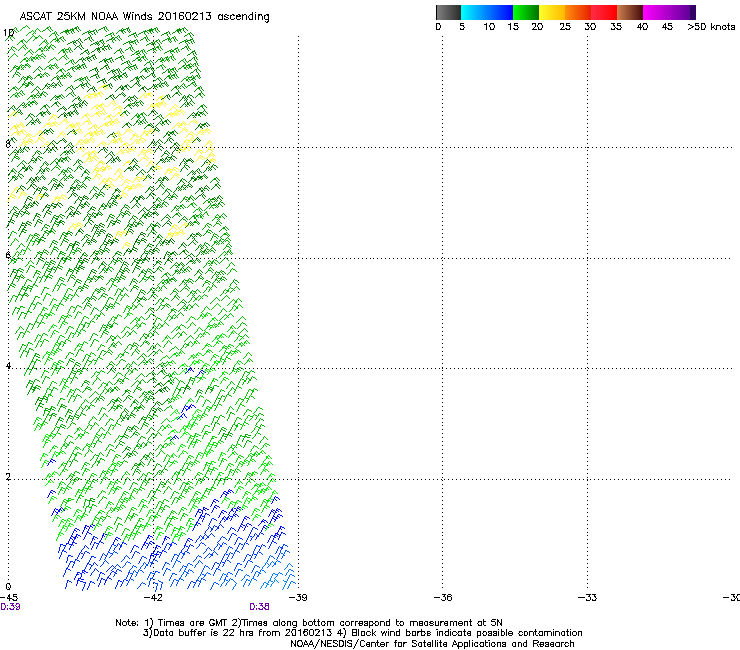Click the latitude label 6 on axis
The image size is (740, 650).
[8, 255]
